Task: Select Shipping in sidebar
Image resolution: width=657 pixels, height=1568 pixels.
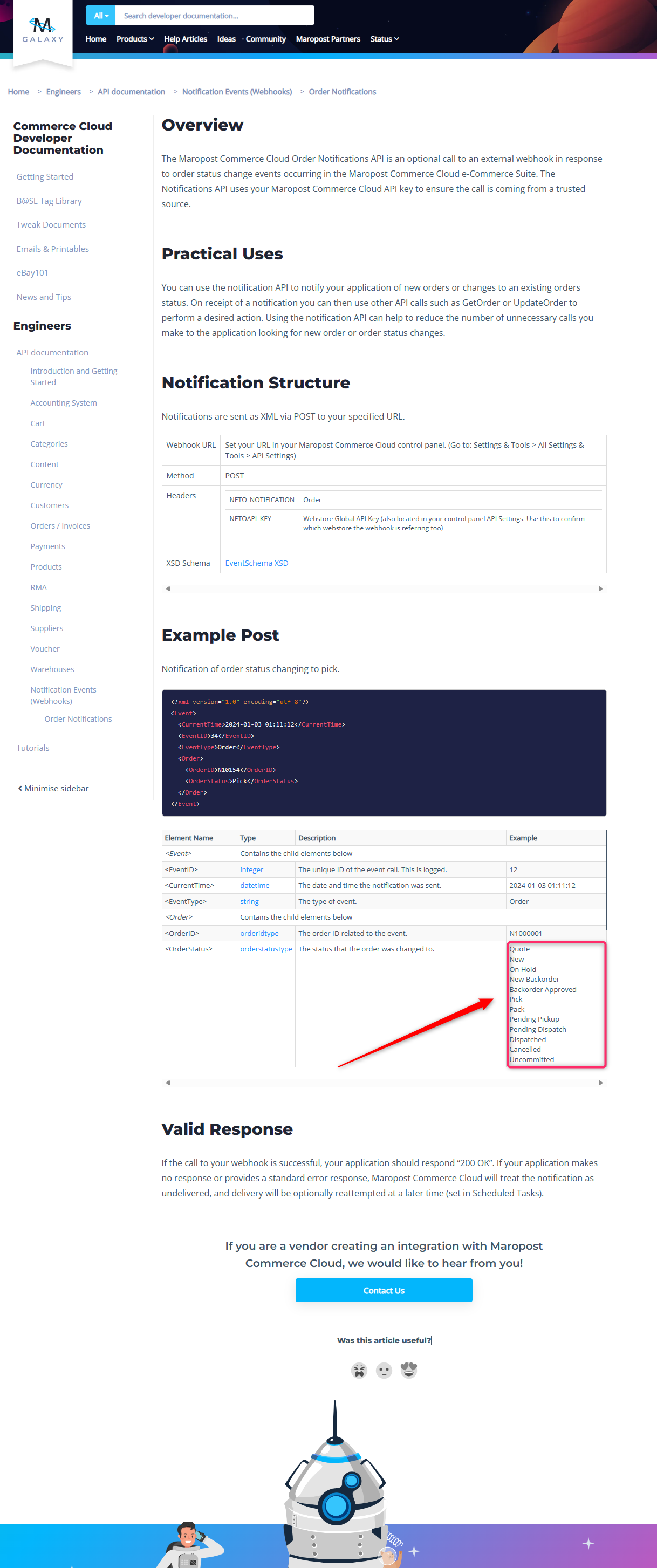Action: [46, 607]
